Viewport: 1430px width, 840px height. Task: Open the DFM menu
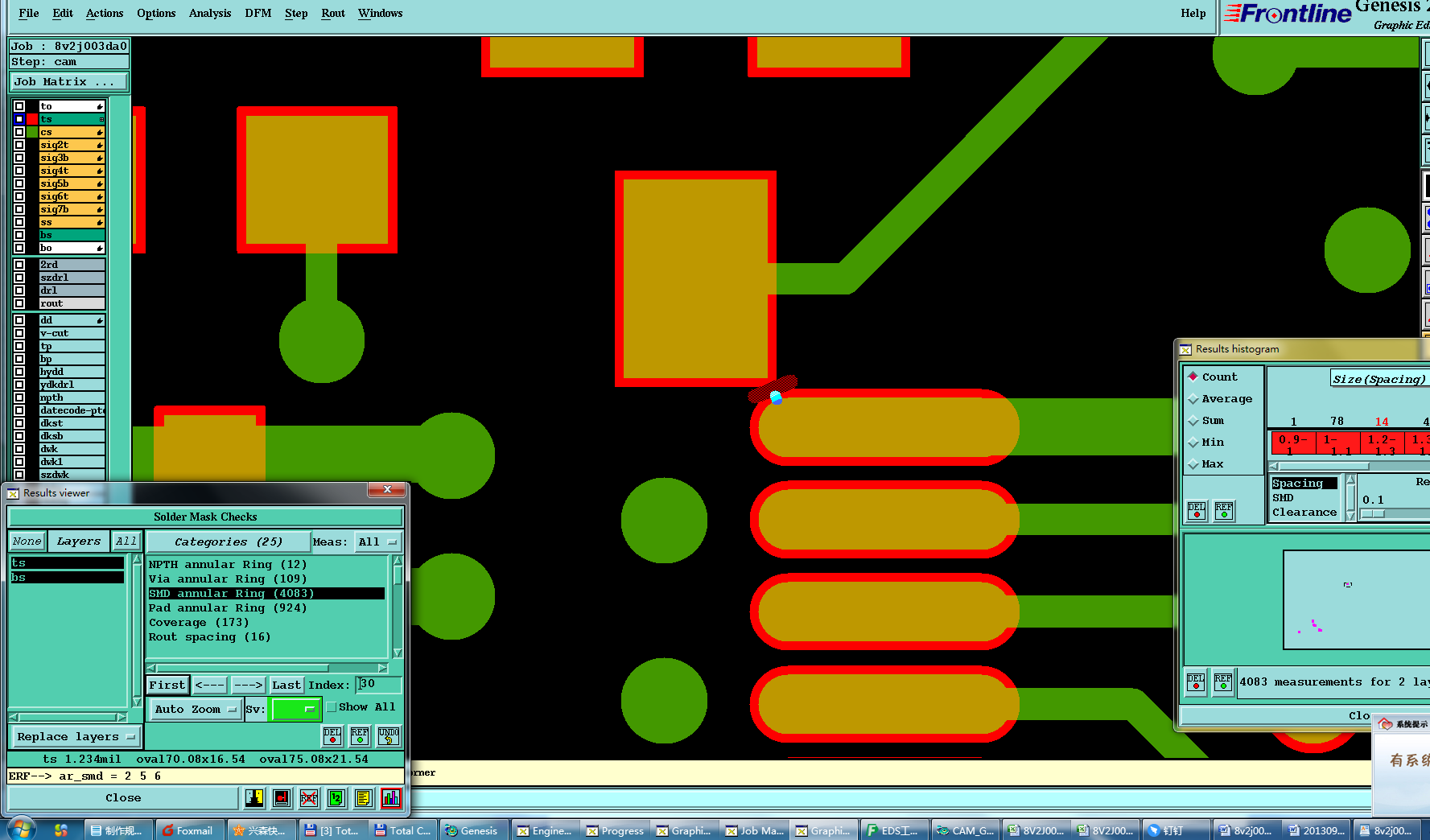click(258, 13)
